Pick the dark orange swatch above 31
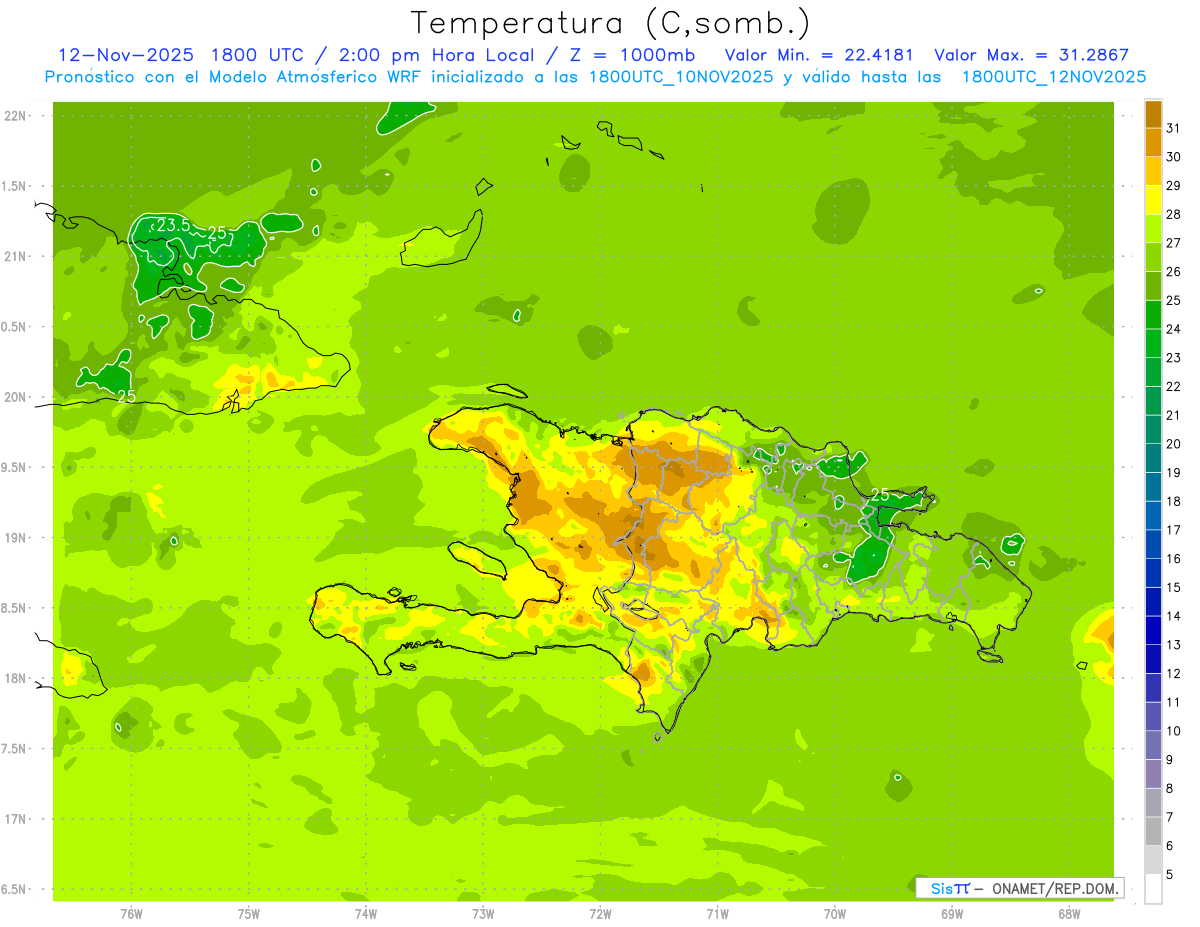Screen dimensions: 1200x927 (1153, 114)
